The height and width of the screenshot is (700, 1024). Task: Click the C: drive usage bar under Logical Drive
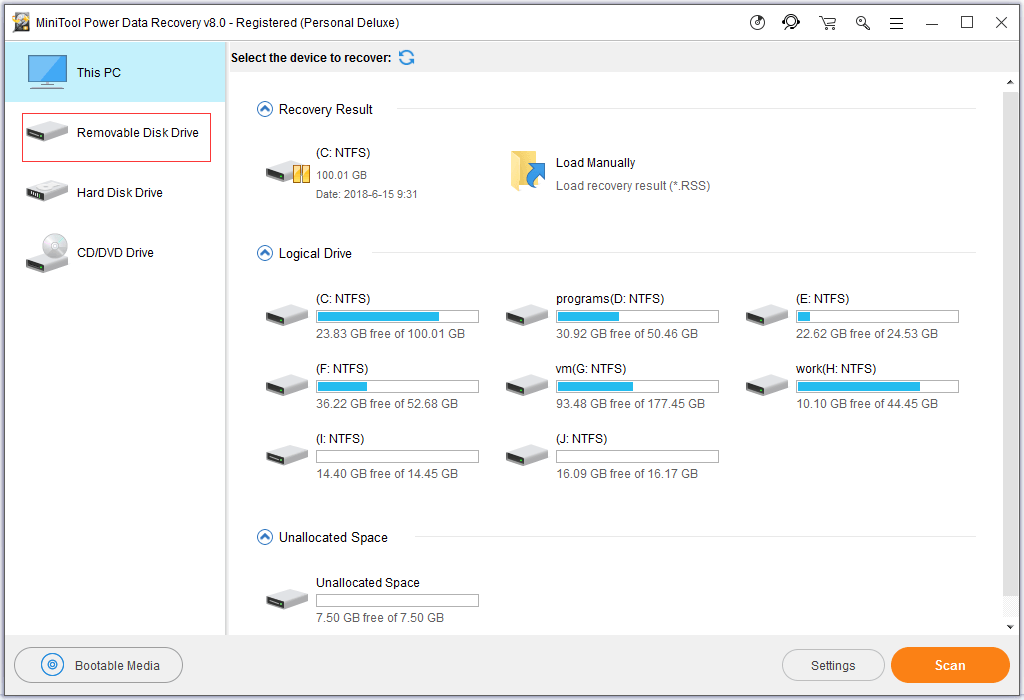pyautogui.click(x=397, y=317)
